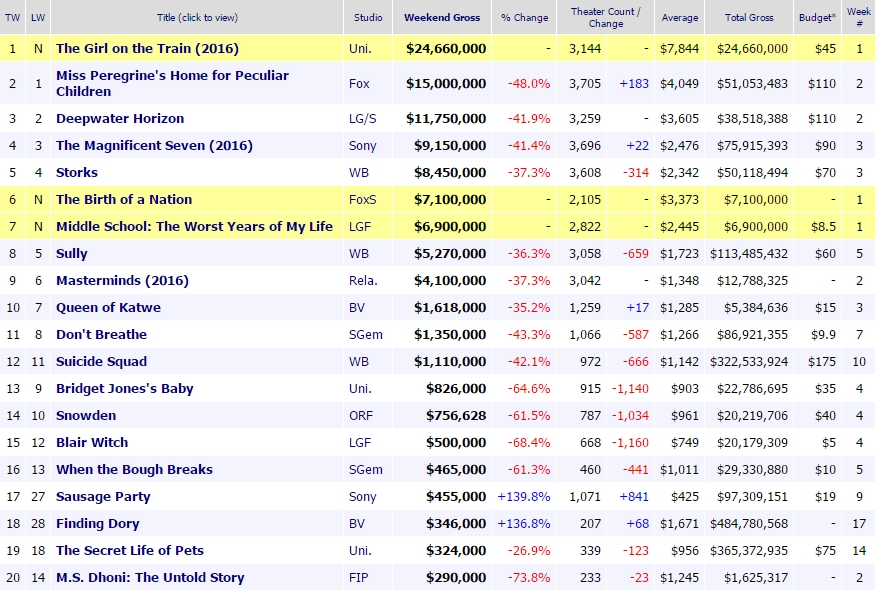Select The Magnificent Seven (2016) title
This screenshot has height=590, width=875.
tap(145, 145)
